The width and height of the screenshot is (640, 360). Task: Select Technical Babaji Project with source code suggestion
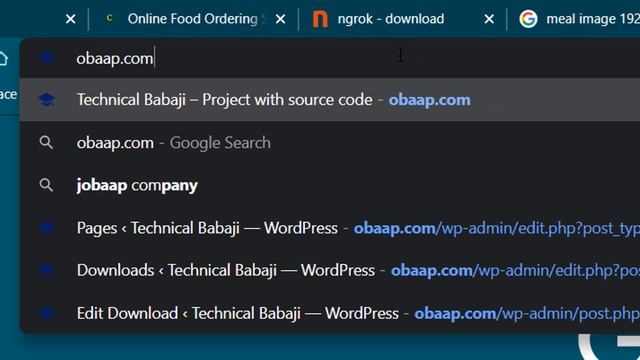coord(331,100)
